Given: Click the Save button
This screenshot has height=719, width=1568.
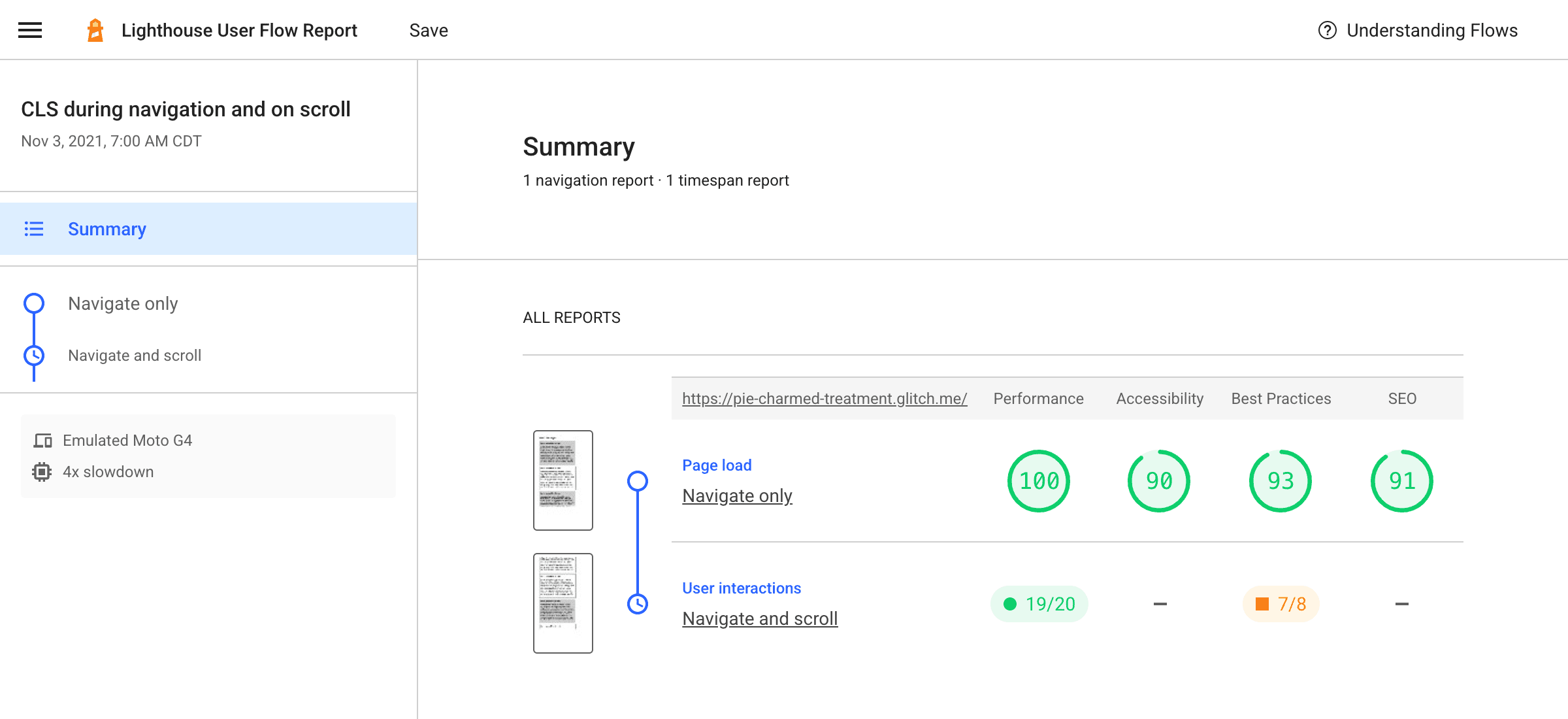Looking at the screenshot, I should (429, 30).
